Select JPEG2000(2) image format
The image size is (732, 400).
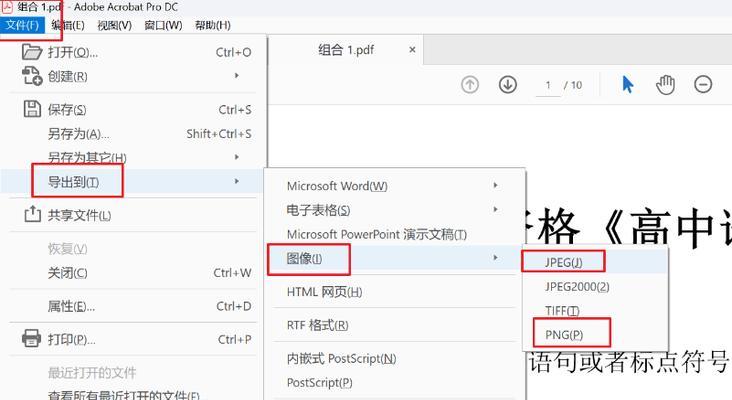(x=577, y=286)
